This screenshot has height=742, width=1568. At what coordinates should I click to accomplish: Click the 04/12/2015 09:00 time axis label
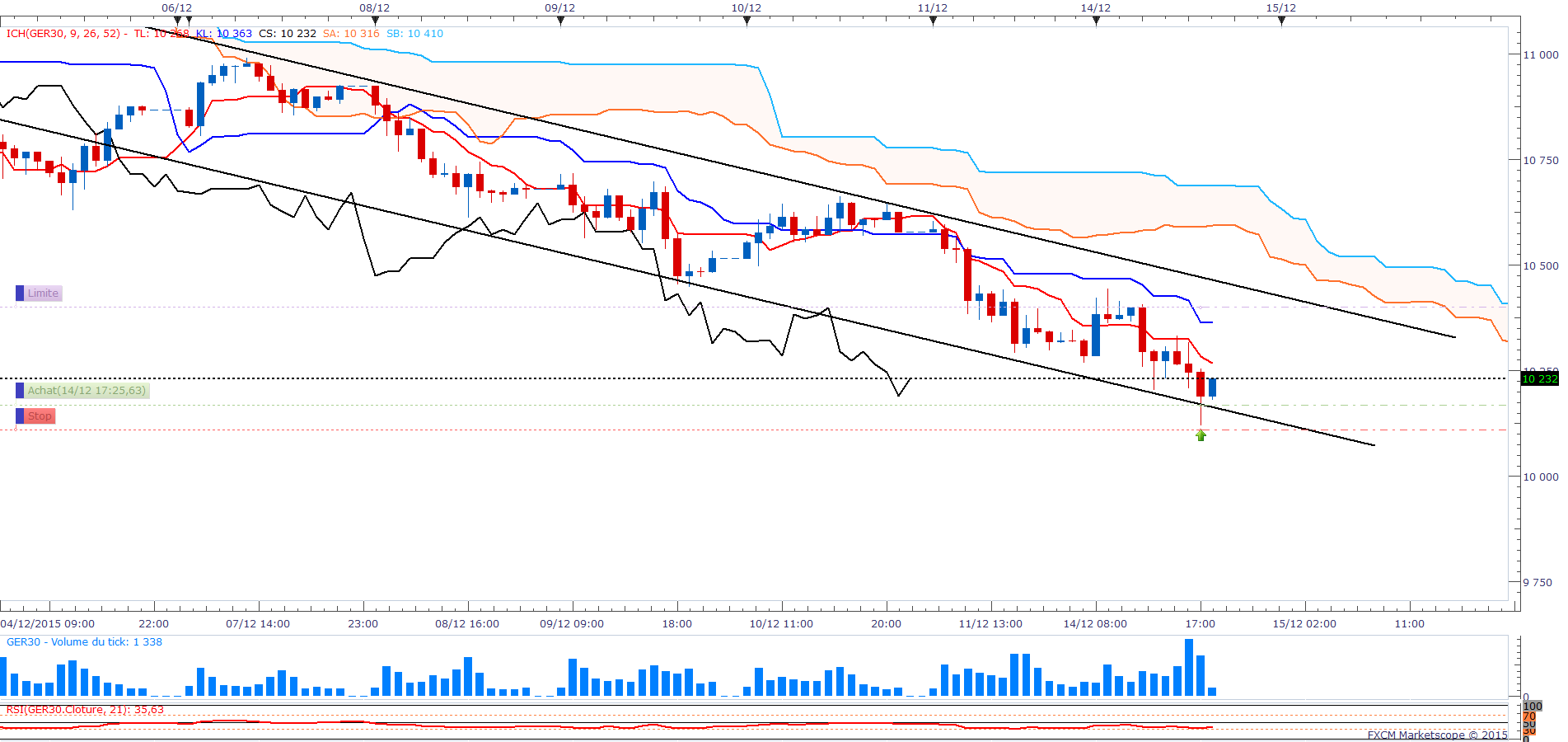point(48,624)
